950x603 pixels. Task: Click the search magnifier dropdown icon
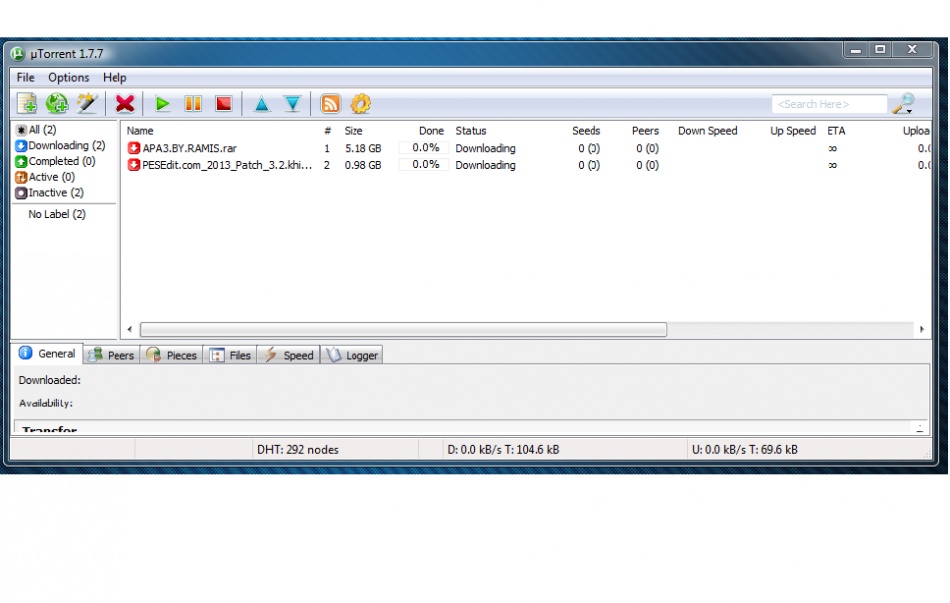(903, 104)
